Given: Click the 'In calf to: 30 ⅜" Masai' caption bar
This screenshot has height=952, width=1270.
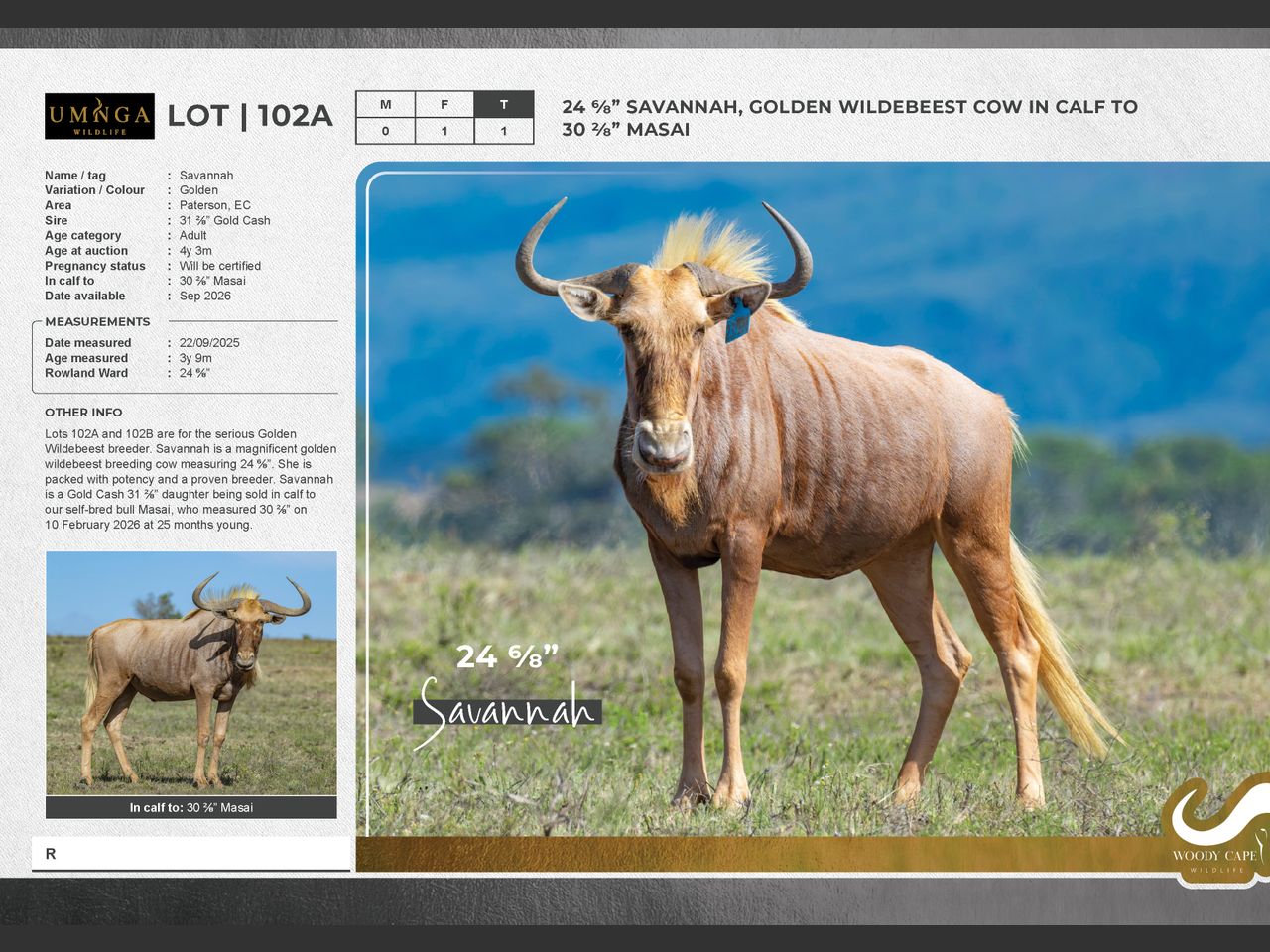Looking at the screenshot, I should click(x=191, y=808).
